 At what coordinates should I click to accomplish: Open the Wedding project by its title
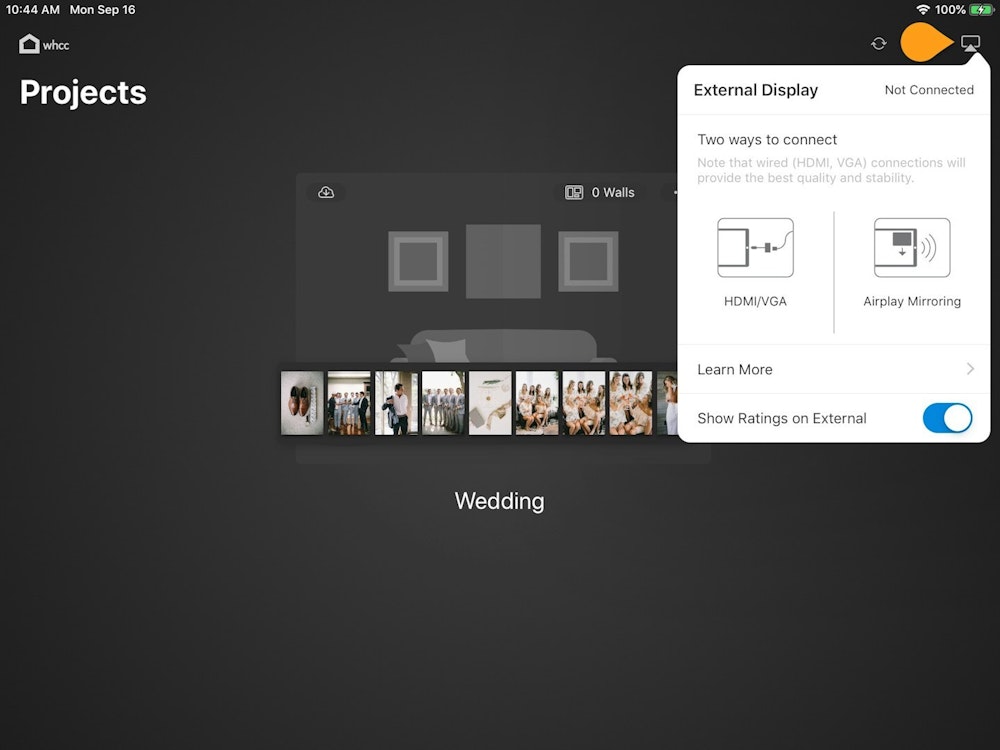499,501
